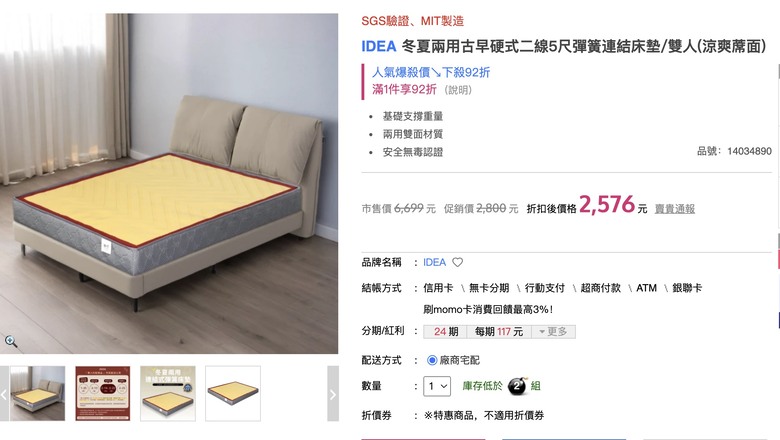Select the 冬夏兩用 promotional thumbnail
Viewport: 780px width, 440px height.
coord(168,394)
